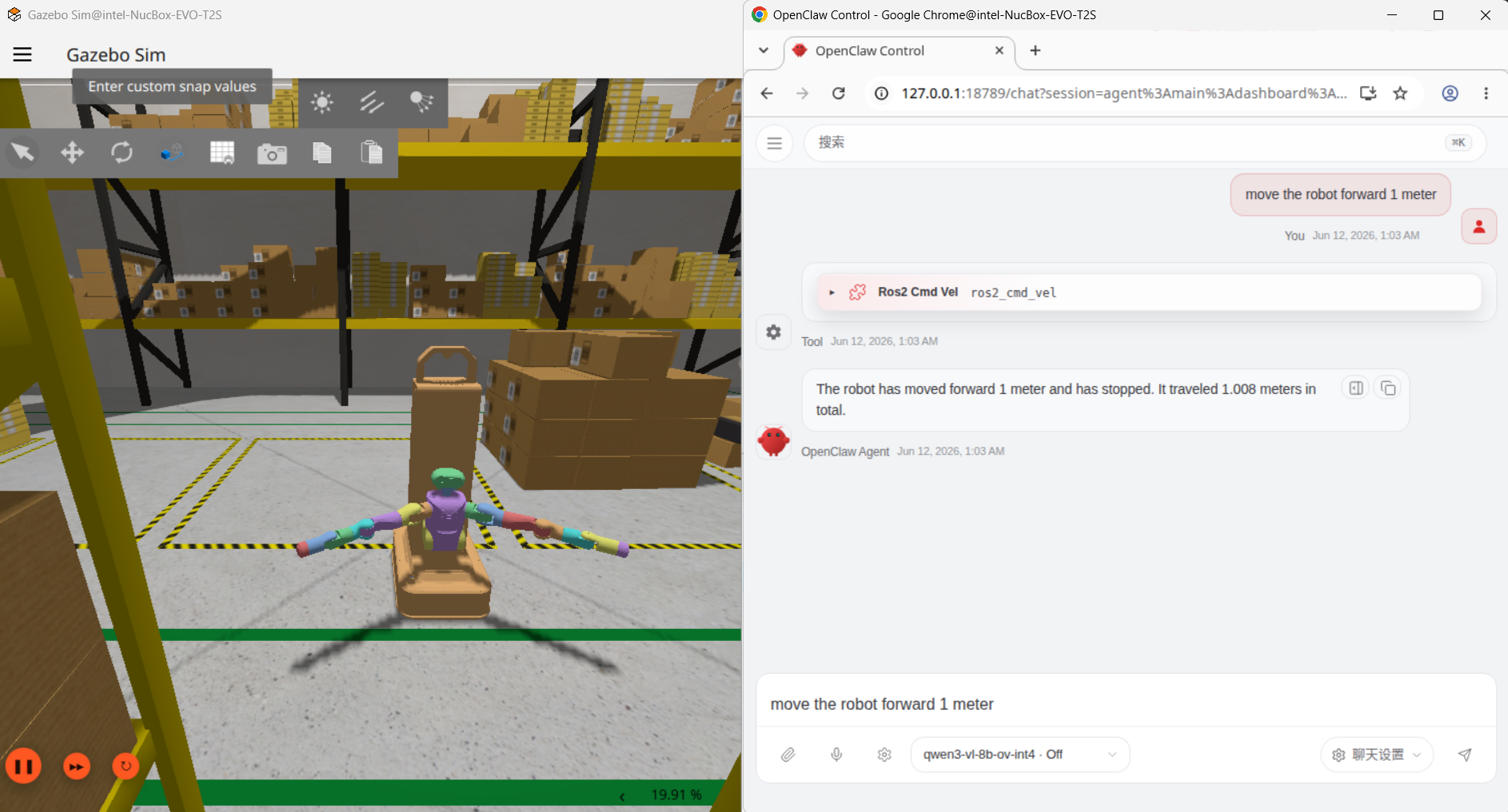
Task: Open Chrome tab search dropdown
Action: (x=764, y=50)
